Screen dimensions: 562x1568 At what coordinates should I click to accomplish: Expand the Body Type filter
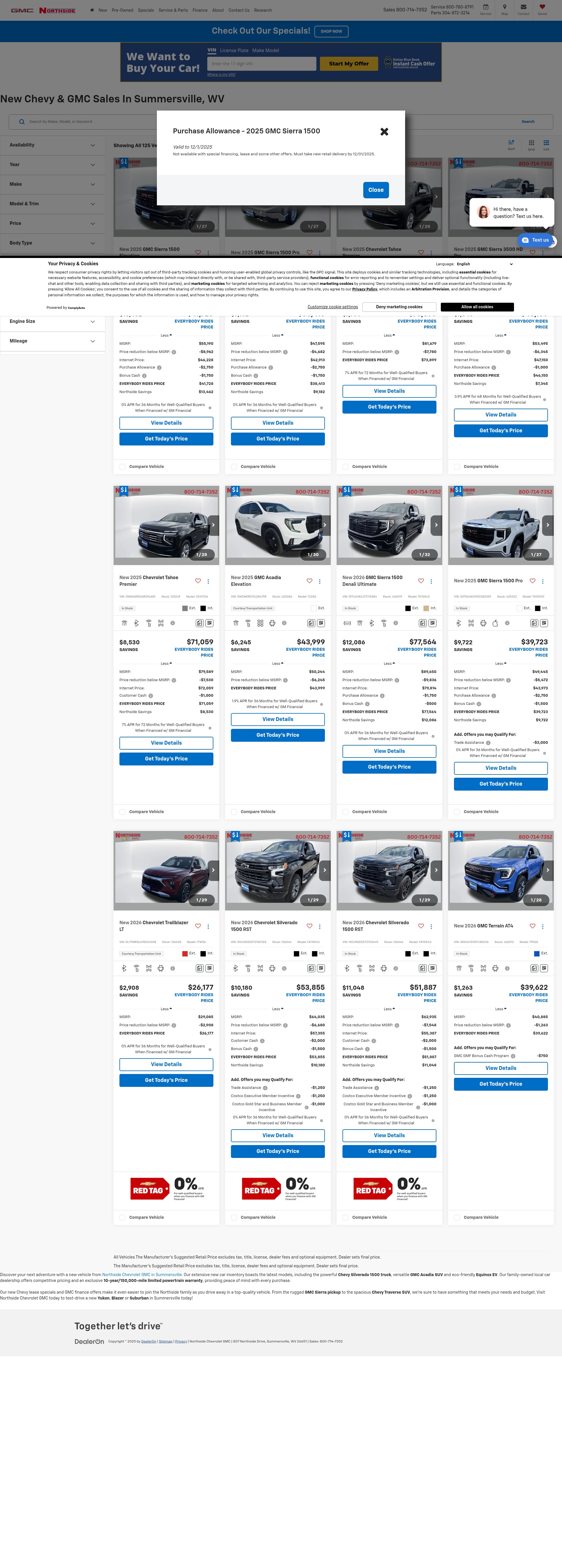(52, 243)
